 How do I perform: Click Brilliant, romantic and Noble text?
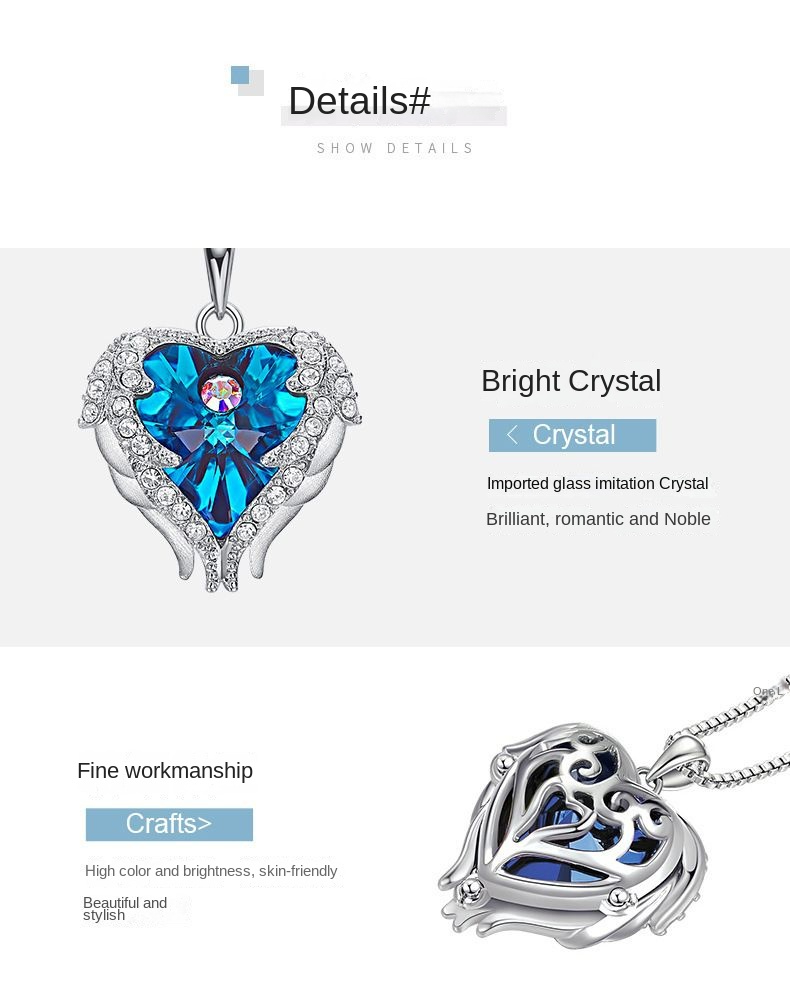pos(598,519)
